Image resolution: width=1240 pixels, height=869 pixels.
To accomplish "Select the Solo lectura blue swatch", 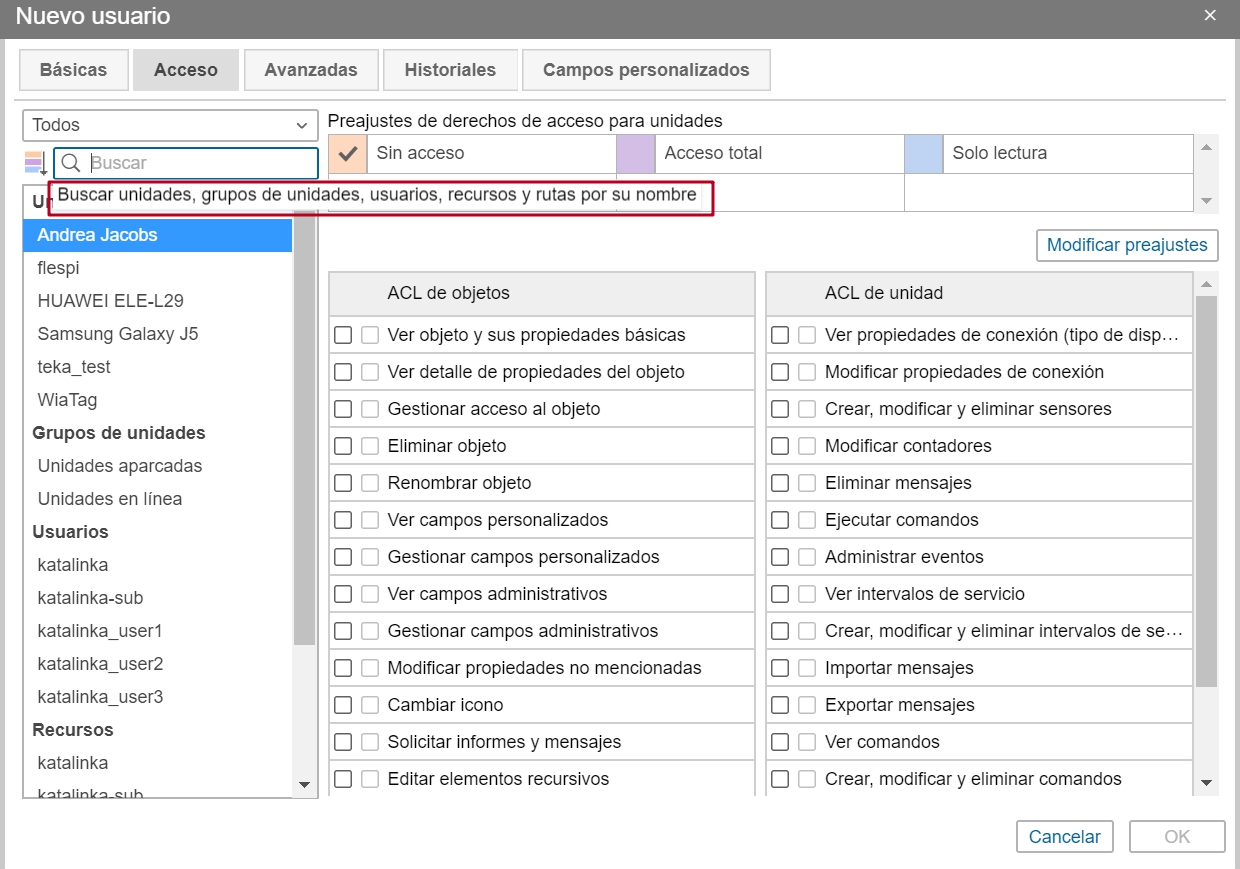I will (x=923, y=153).
